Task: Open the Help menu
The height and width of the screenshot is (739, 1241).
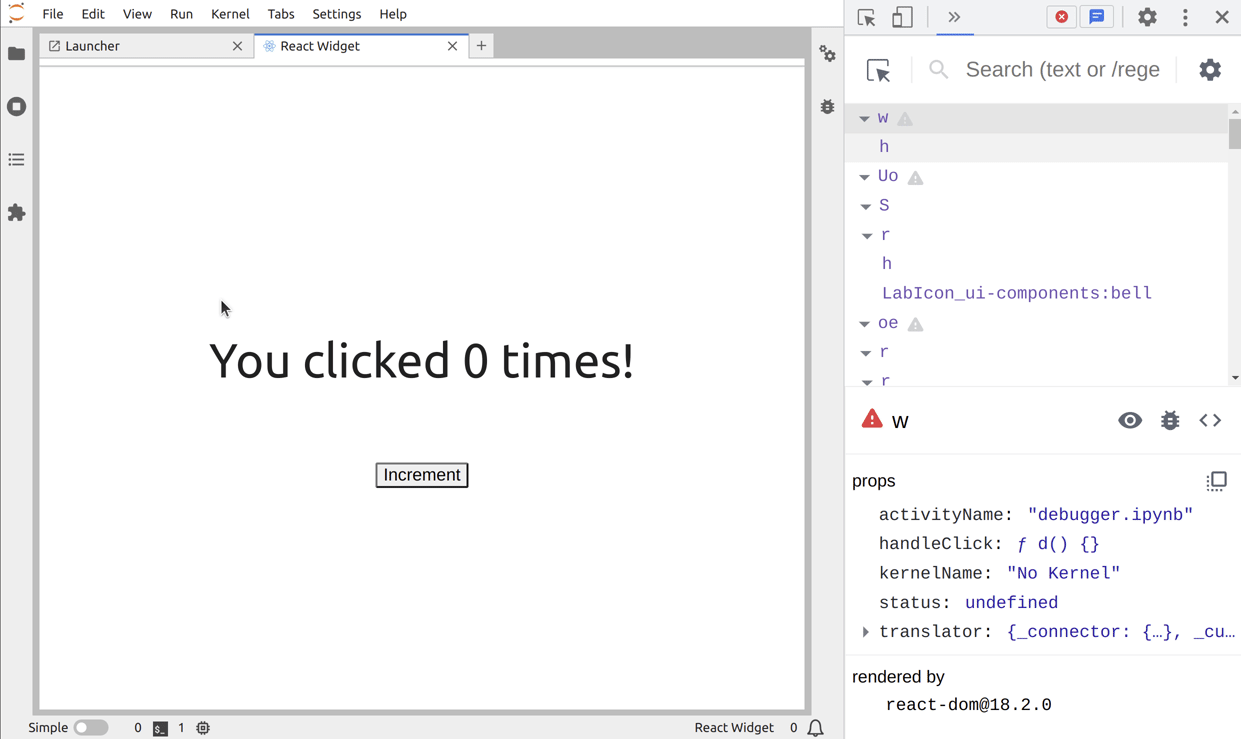Action: [393, 14]
